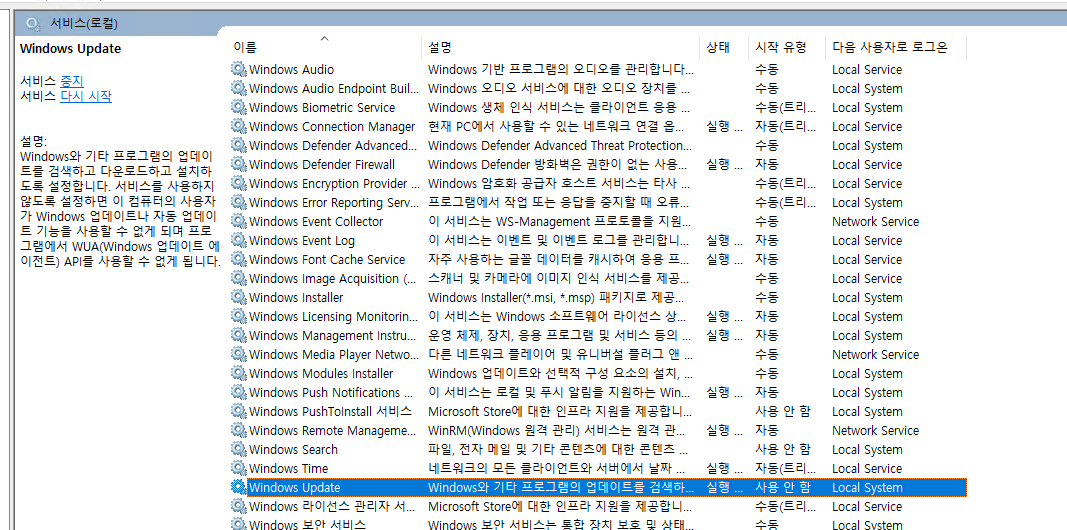Click the gear icon of Windows Modules Installer

(238, 373)
